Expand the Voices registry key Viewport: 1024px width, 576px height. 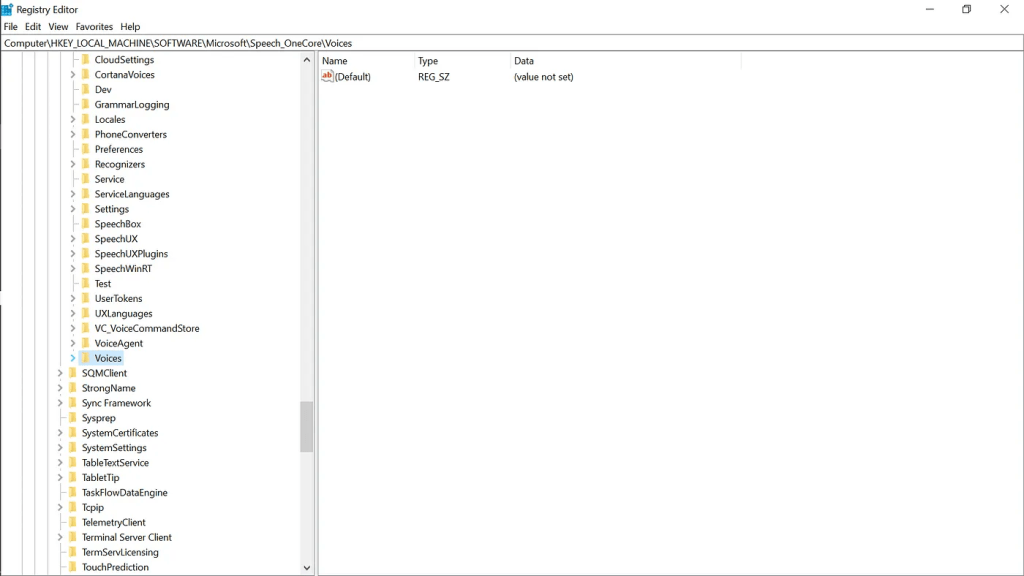click(x=73, y=358)
